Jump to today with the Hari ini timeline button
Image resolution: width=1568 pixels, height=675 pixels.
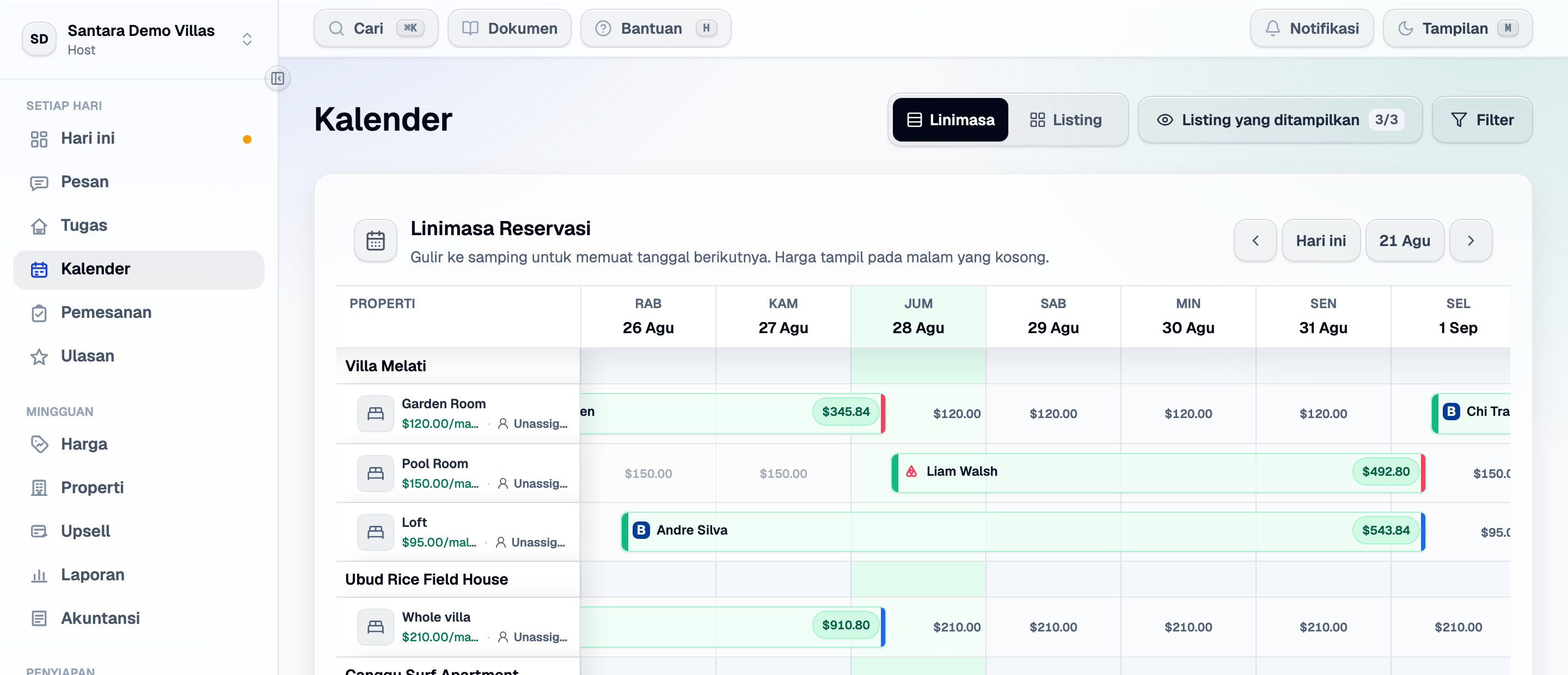point(1321,241)
